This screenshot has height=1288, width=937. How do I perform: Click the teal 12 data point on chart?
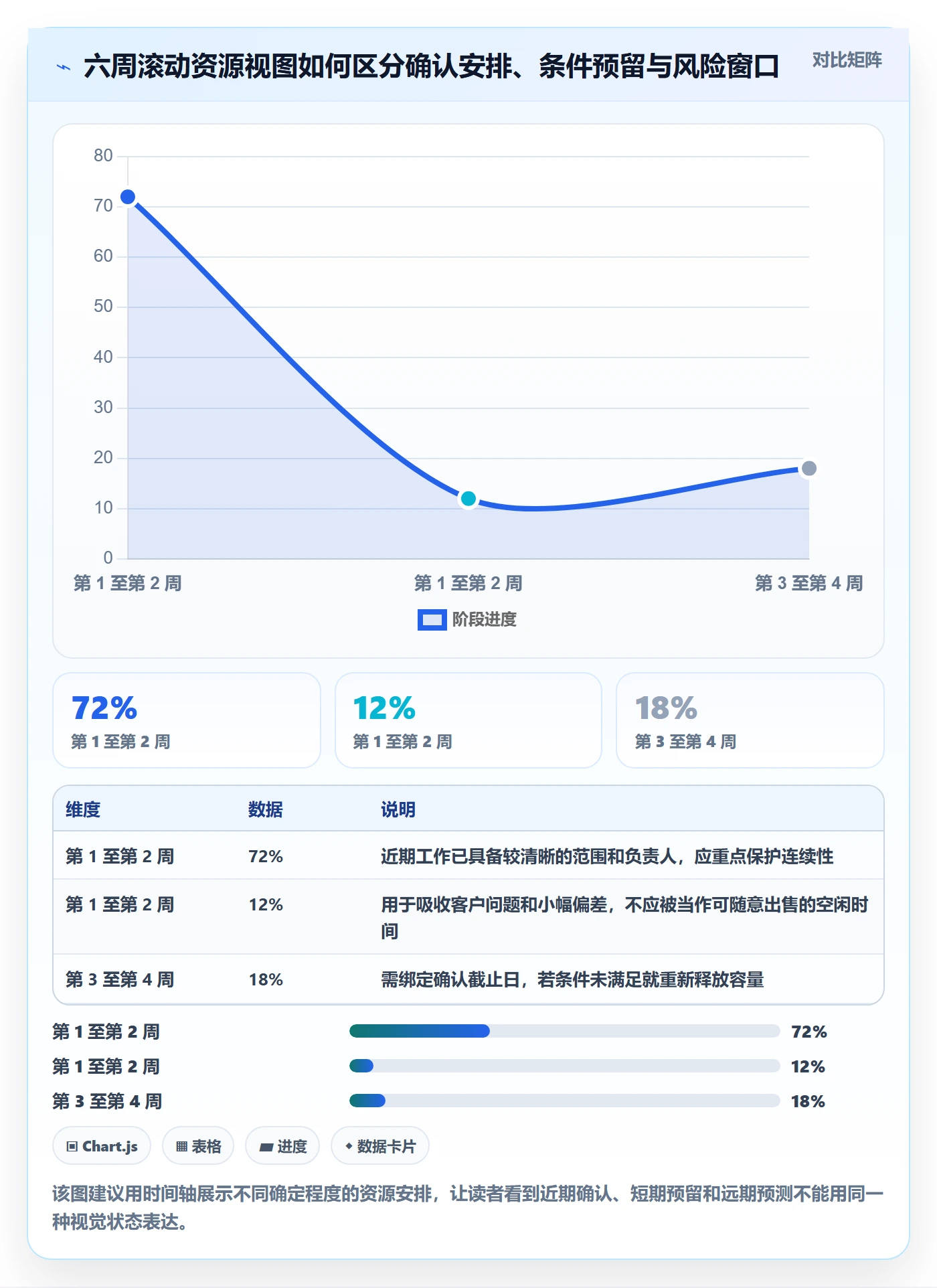pos(468,499)
